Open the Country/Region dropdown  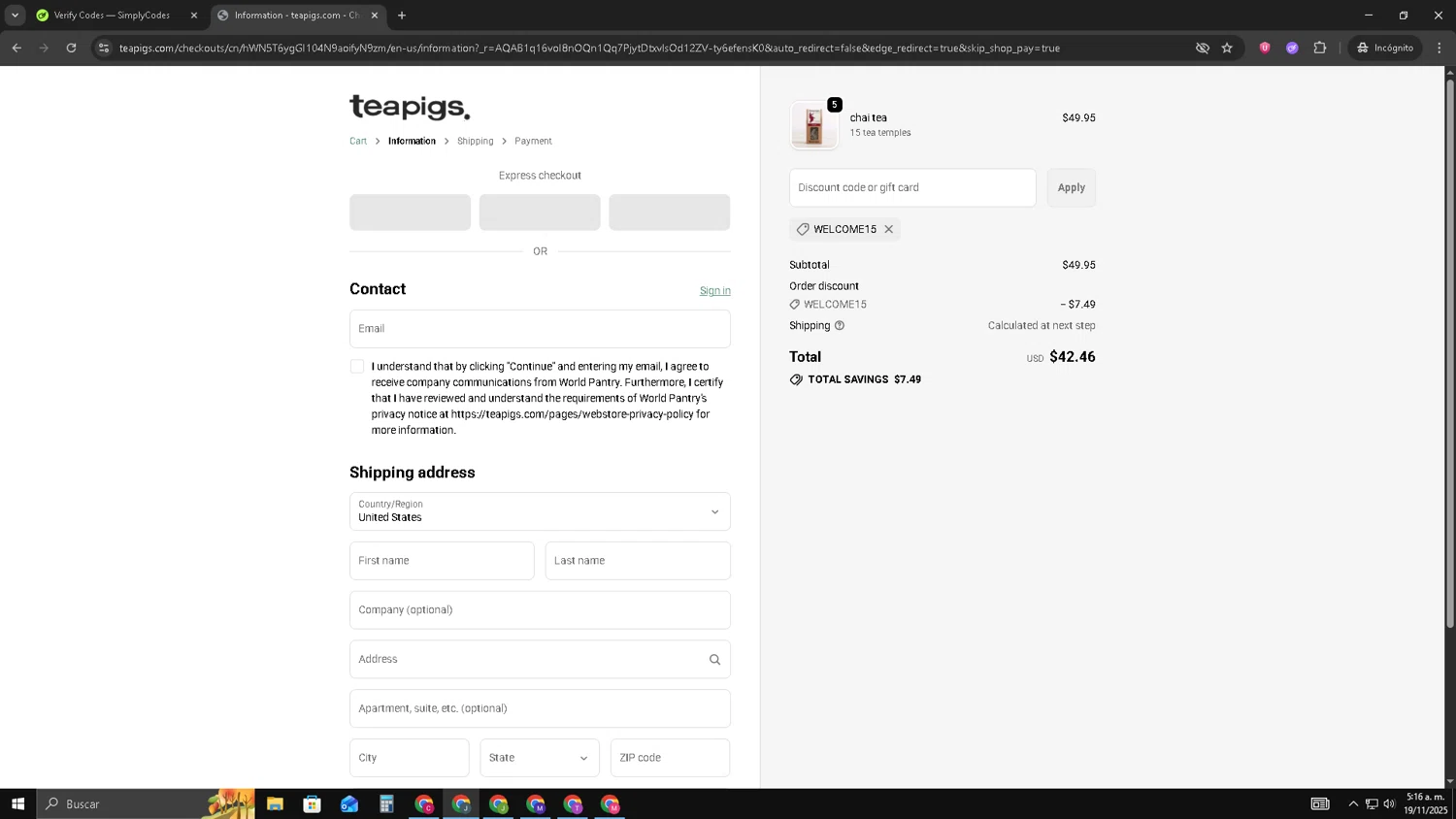click(x=540, y=511)
